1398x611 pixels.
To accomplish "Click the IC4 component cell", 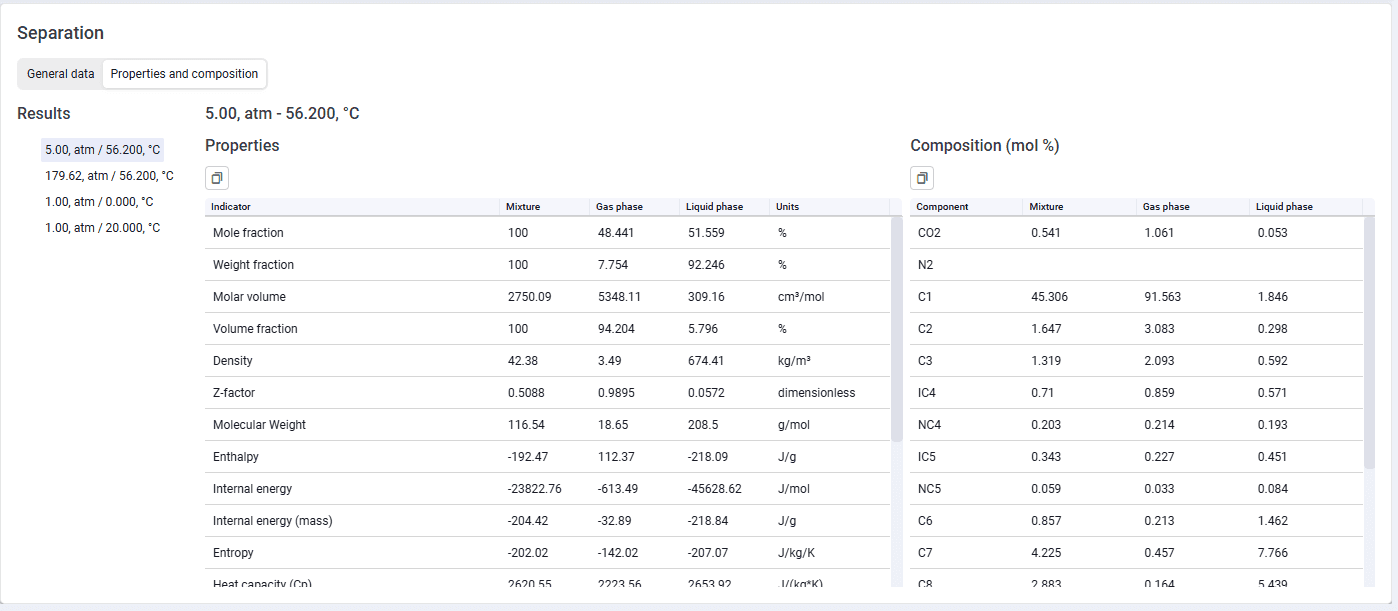I will (967, 393).
